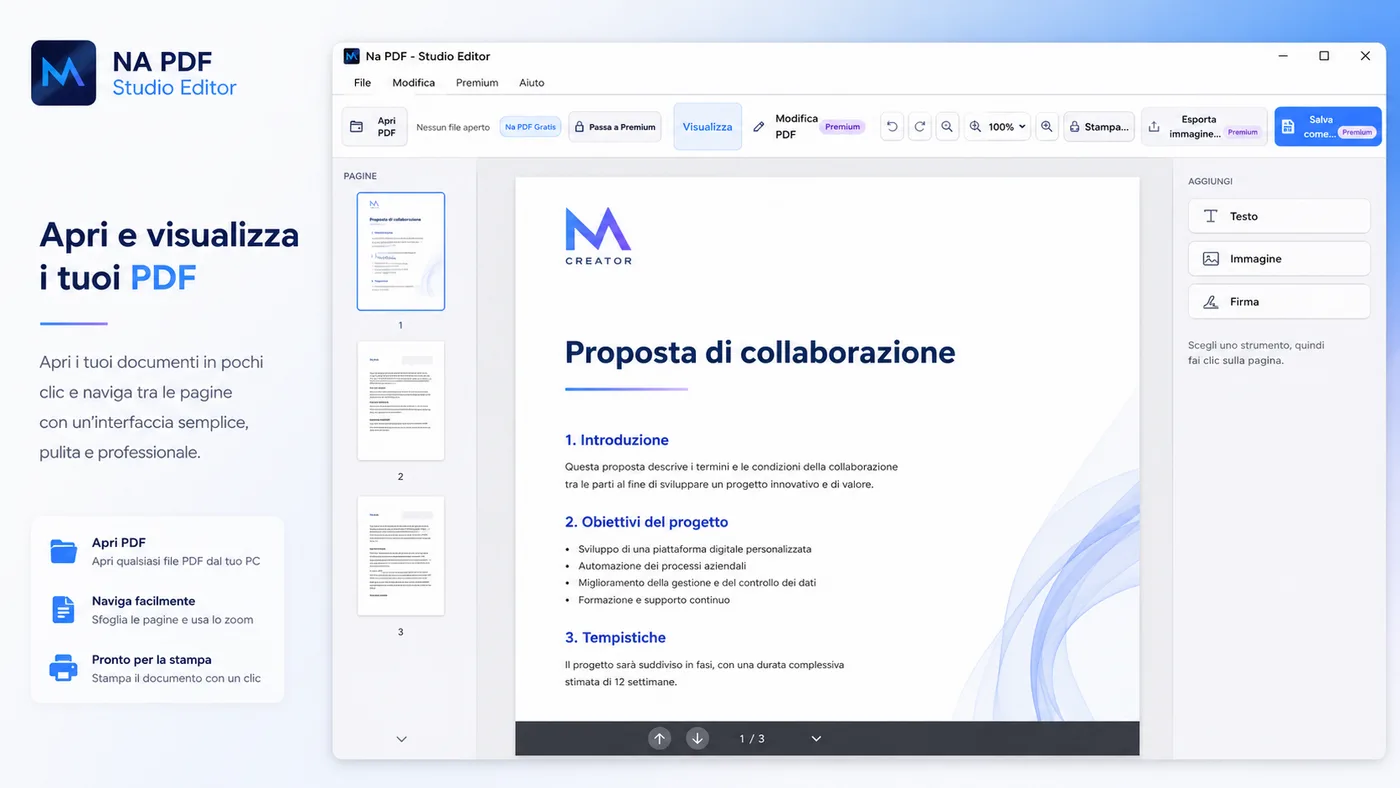Click the redo arrow icon
Viewport: 1400px width, 788px height.
919,127
